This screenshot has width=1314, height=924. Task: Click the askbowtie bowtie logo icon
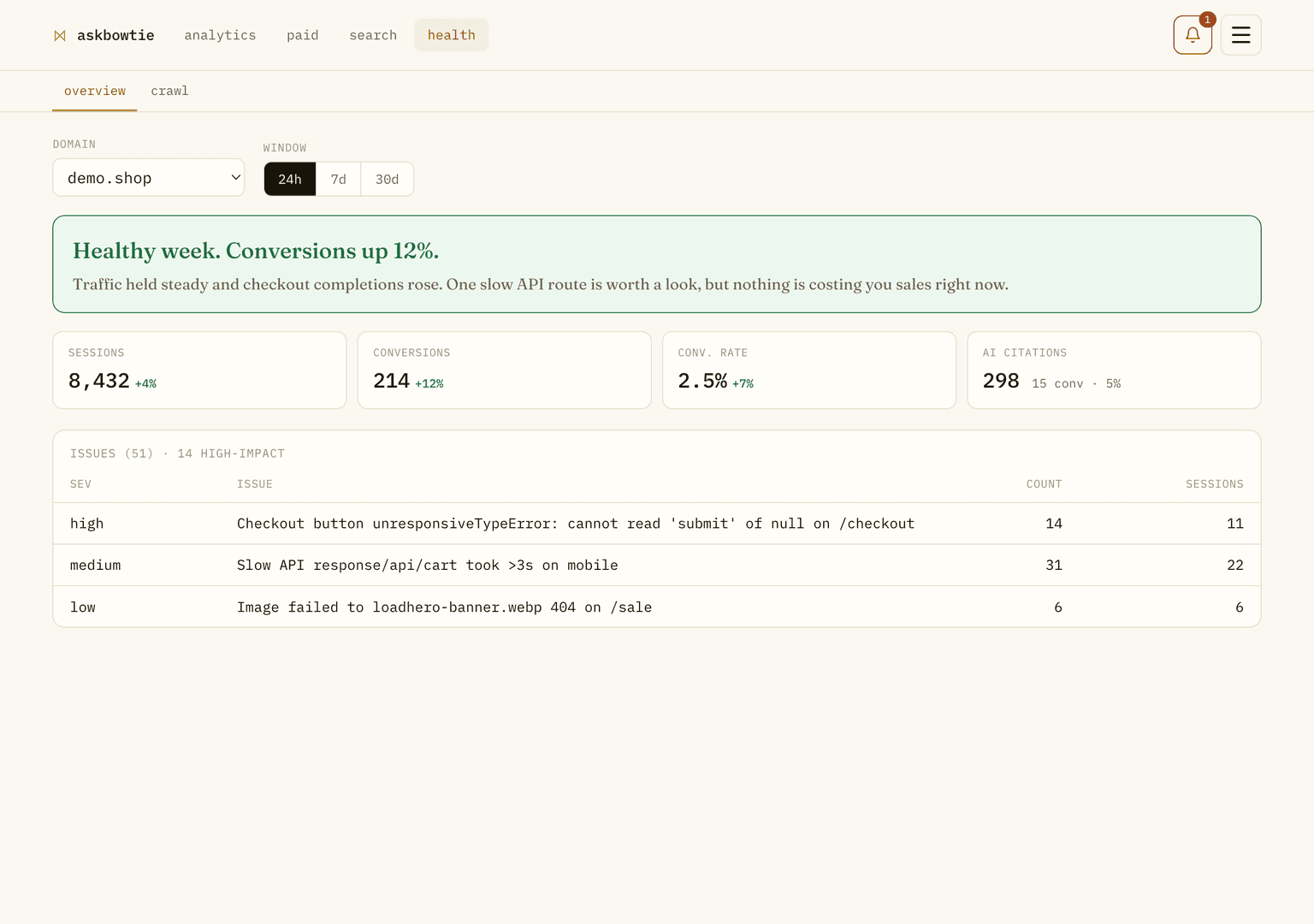pos(60,35)
